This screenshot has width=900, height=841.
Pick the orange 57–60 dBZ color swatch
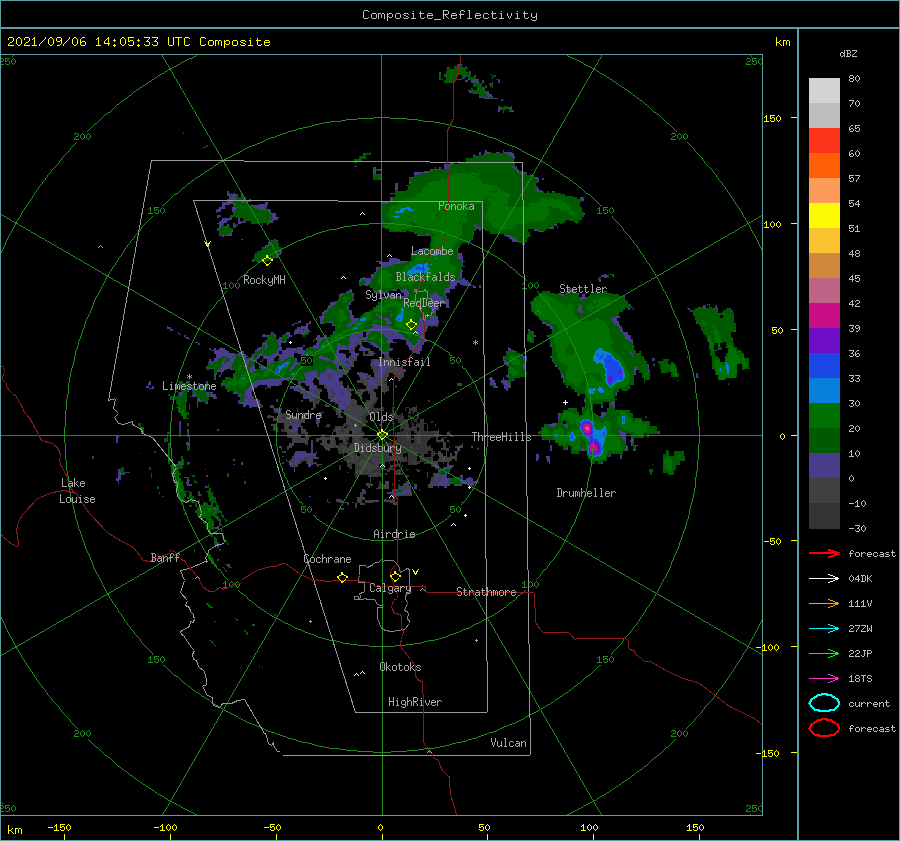coord(824,165)
